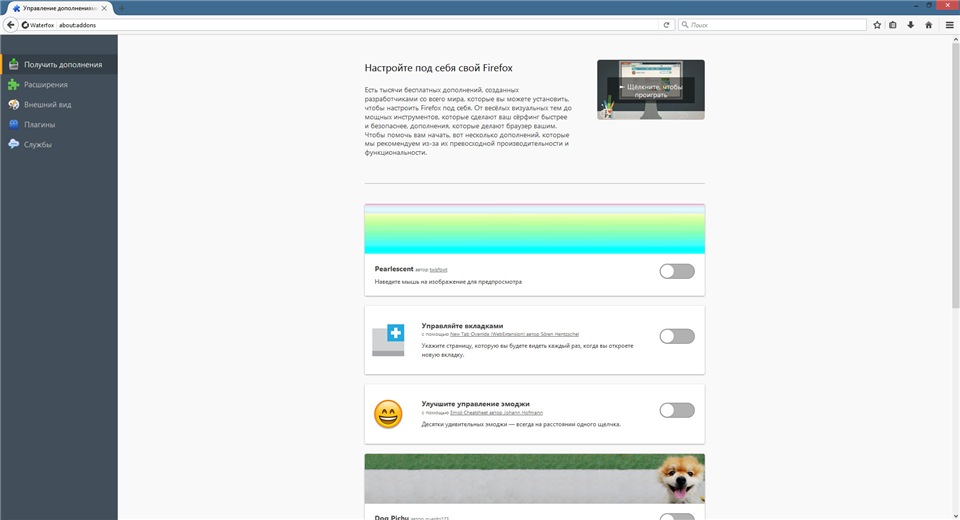Image resolution: width=960 pixels, height=520 pixels.
Task: Select 'Получить дополнения' in sidebar
Action: (59, 64)
